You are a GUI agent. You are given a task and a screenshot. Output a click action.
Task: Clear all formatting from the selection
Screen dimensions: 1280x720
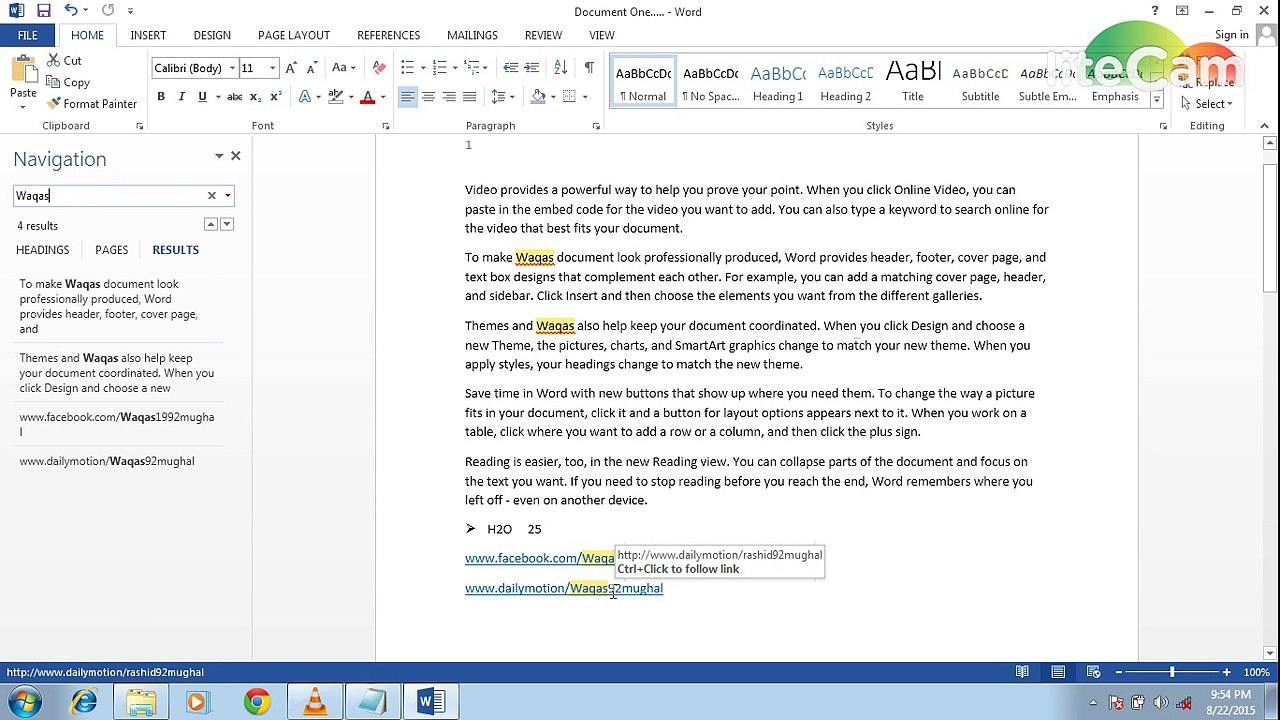pos(379,68)
